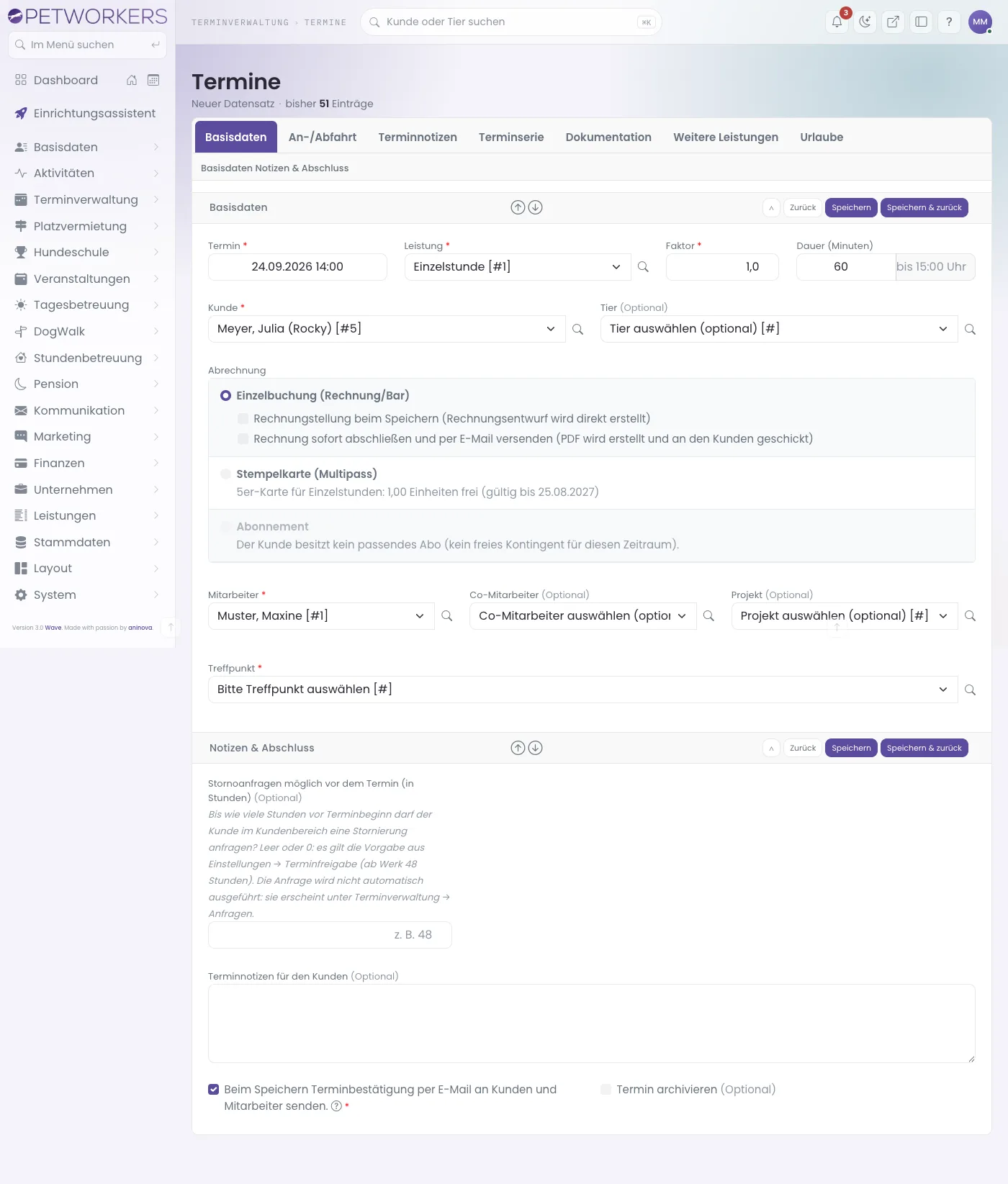The height and width of the screenshot is (1184, 1008).
Task: Click search icon next to Kunde
Action: click(577, 329)
